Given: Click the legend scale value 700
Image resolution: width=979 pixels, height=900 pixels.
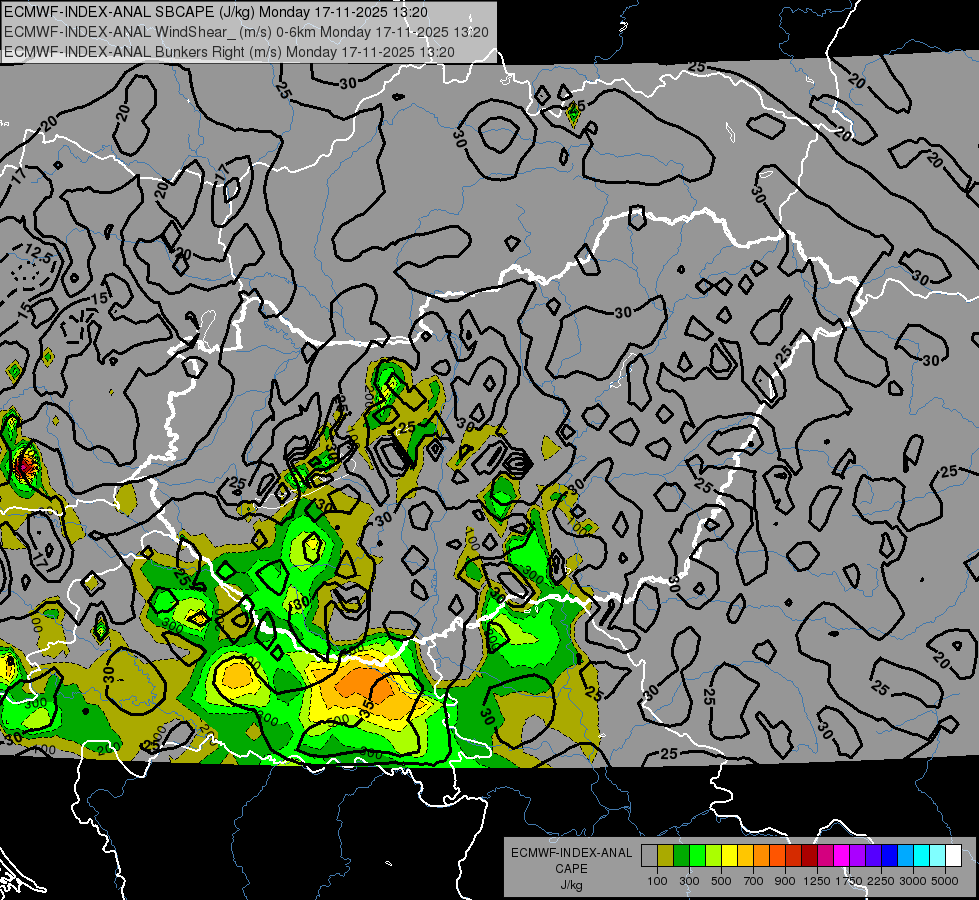Looking at the screenshot, I should pos(754,881).
